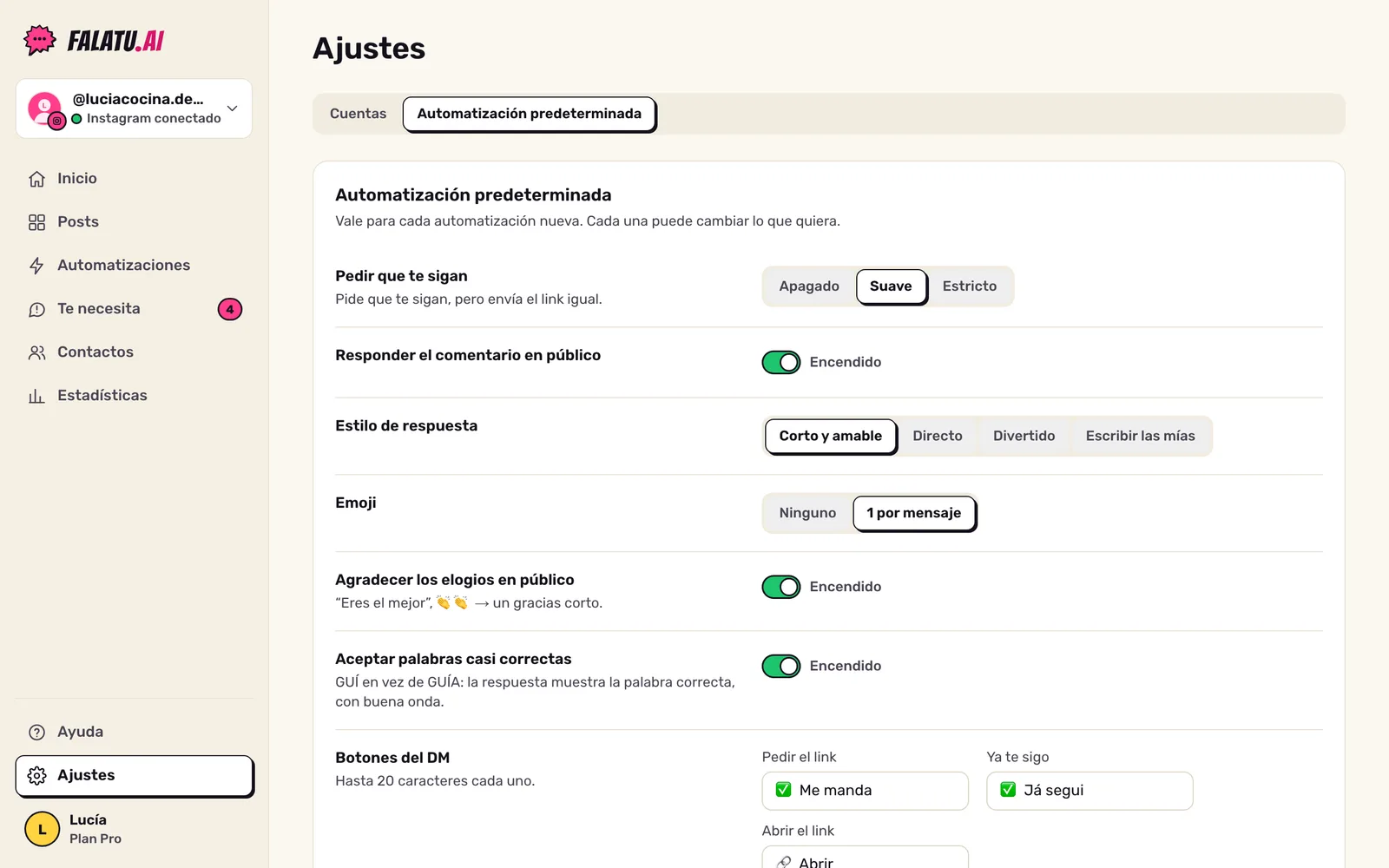Set Emoji option to Ninguno
This screenshot has height=868, width=1389.
(x=807, y=513)
